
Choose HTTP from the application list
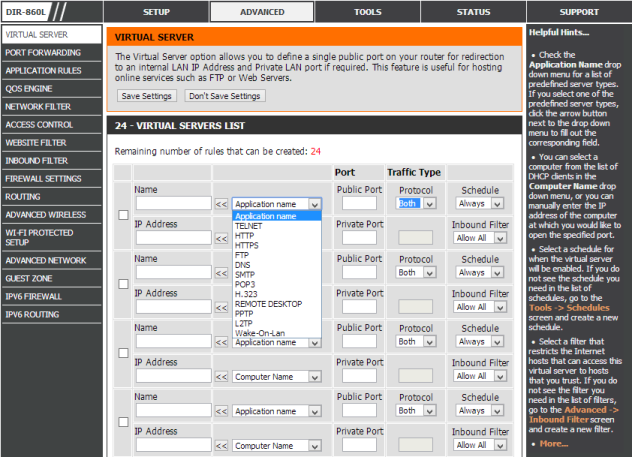pyautogui.click(x=276, y=235)
